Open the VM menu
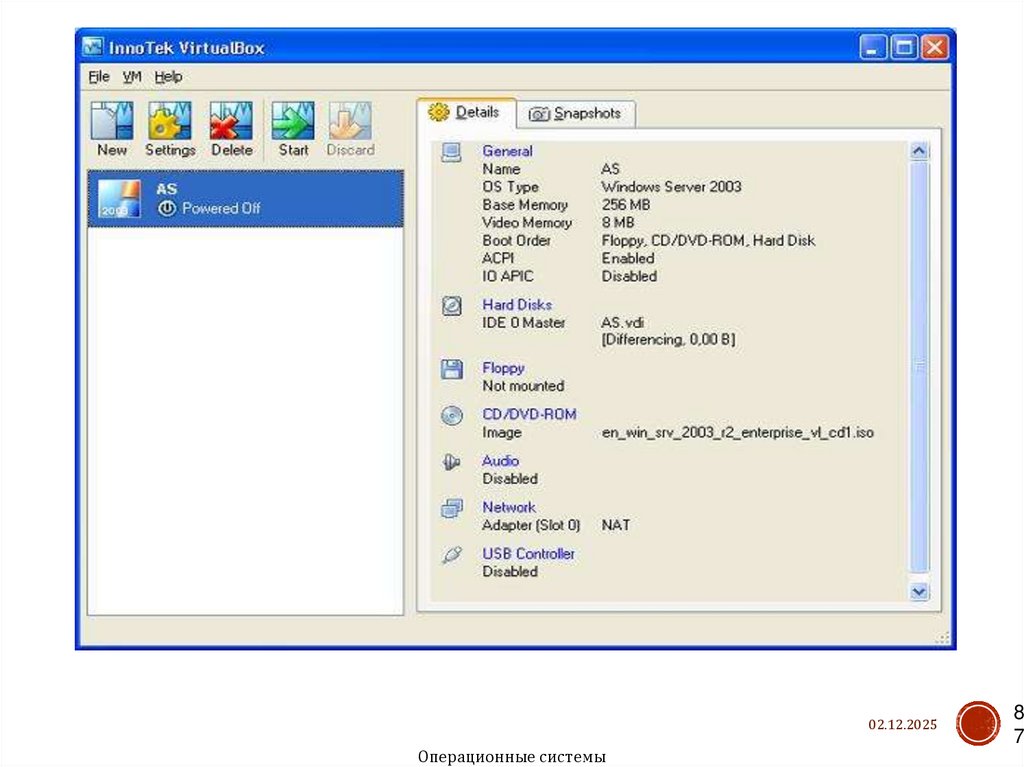 point(132,76)
